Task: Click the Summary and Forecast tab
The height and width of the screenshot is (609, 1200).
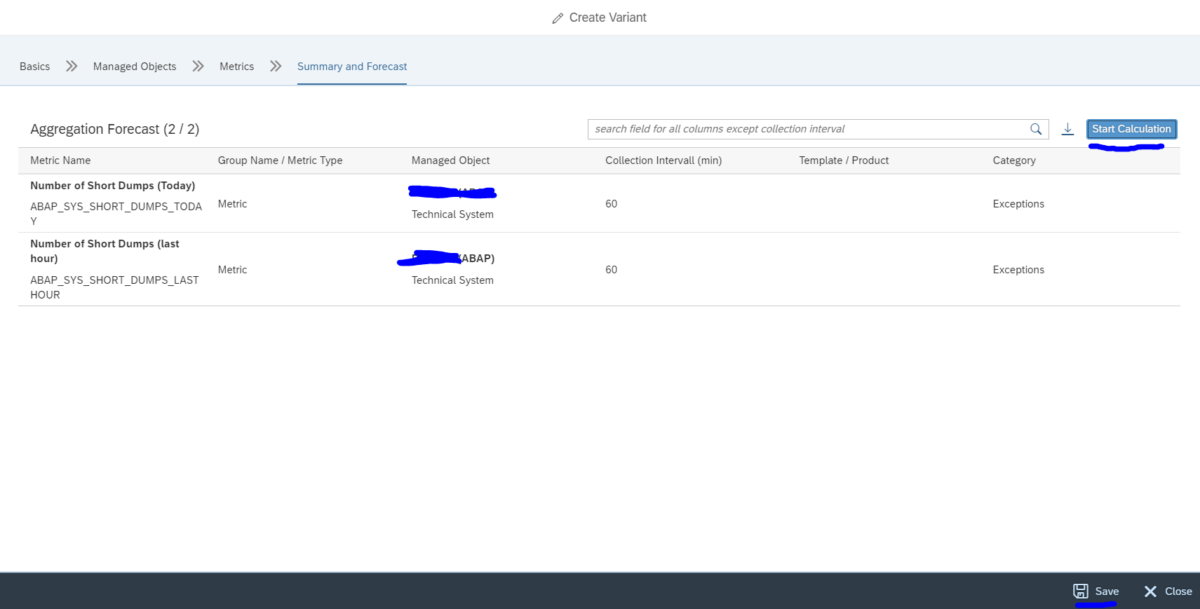Action: pyautogui.click(x=351, y=65)
